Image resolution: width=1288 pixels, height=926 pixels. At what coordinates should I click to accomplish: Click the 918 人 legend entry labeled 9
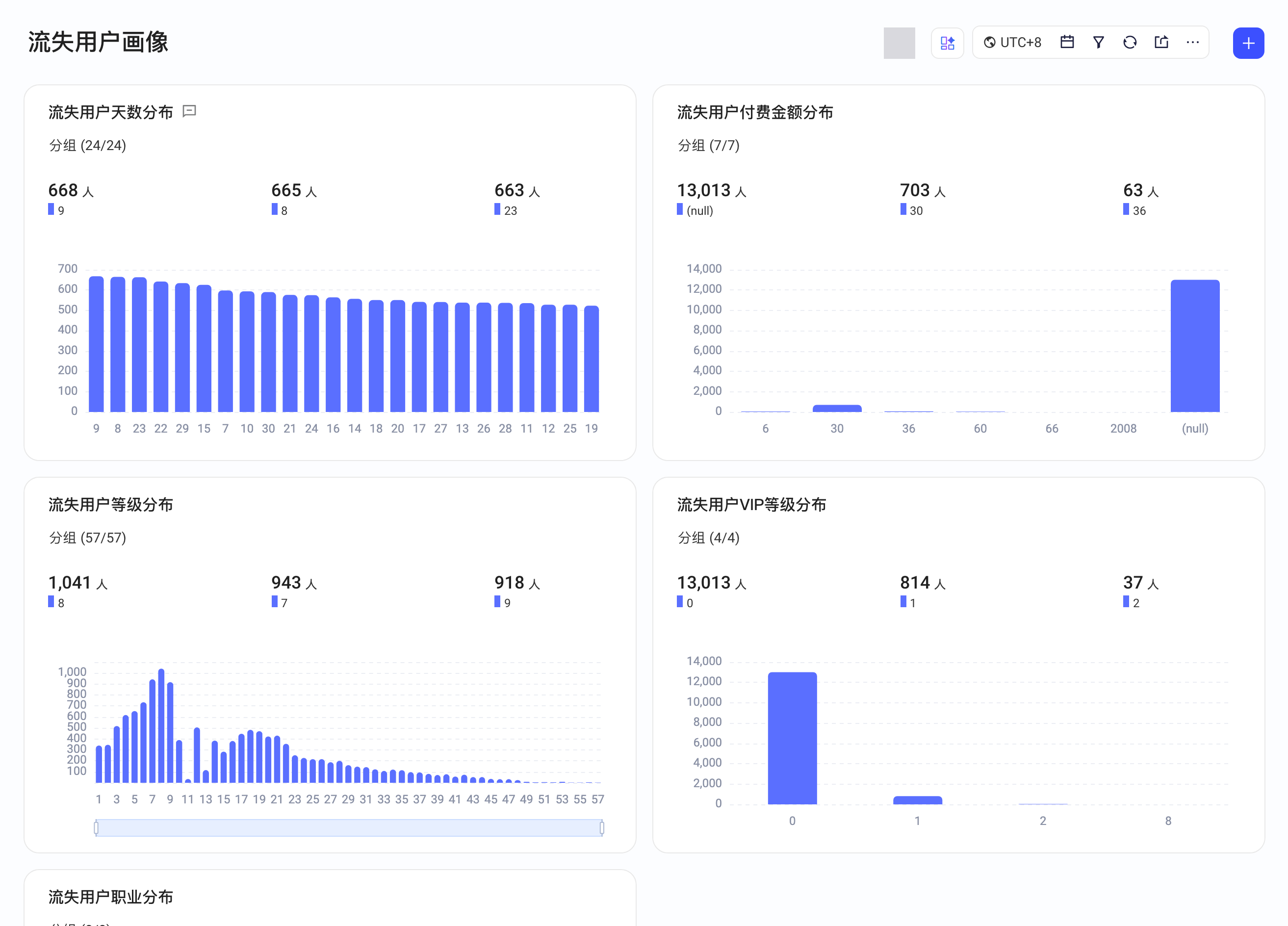click(517, 591)
